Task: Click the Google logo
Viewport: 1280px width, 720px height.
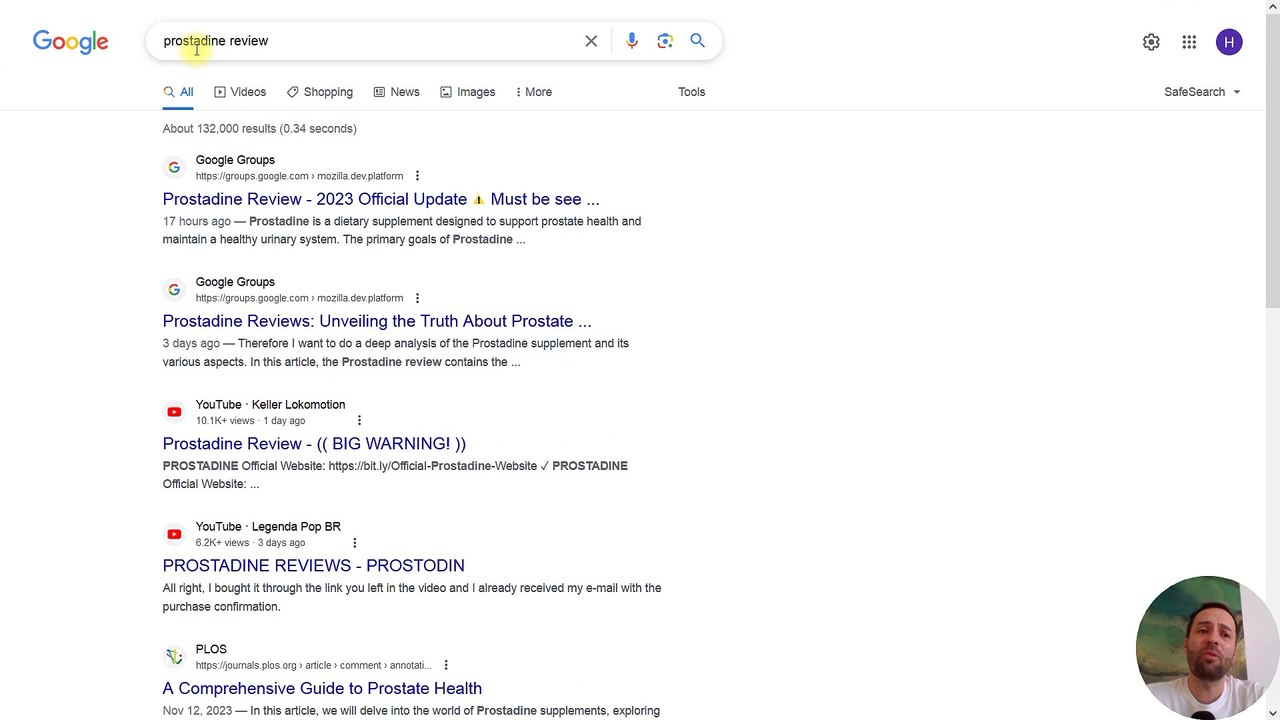Action: pyautogui.click(x=70, y=42)
